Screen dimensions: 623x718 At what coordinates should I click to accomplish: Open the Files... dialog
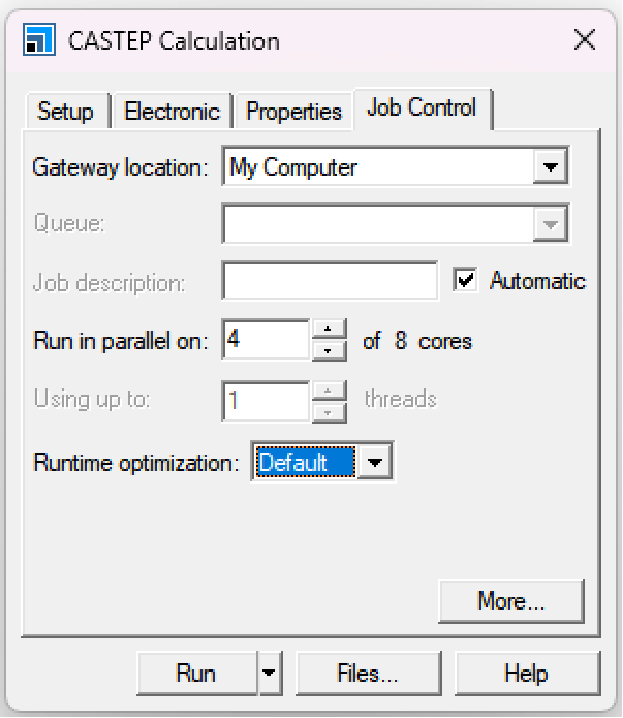(368, 673)
